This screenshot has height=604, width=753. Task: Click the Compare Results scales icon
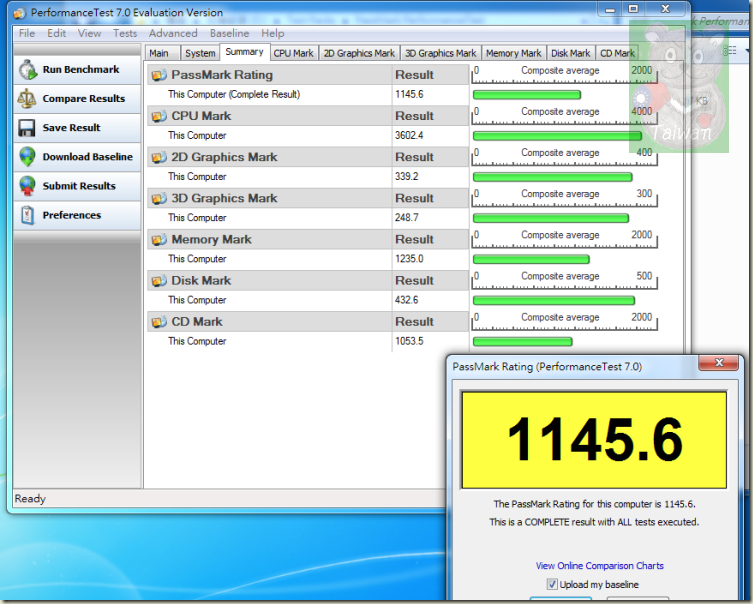27,98
